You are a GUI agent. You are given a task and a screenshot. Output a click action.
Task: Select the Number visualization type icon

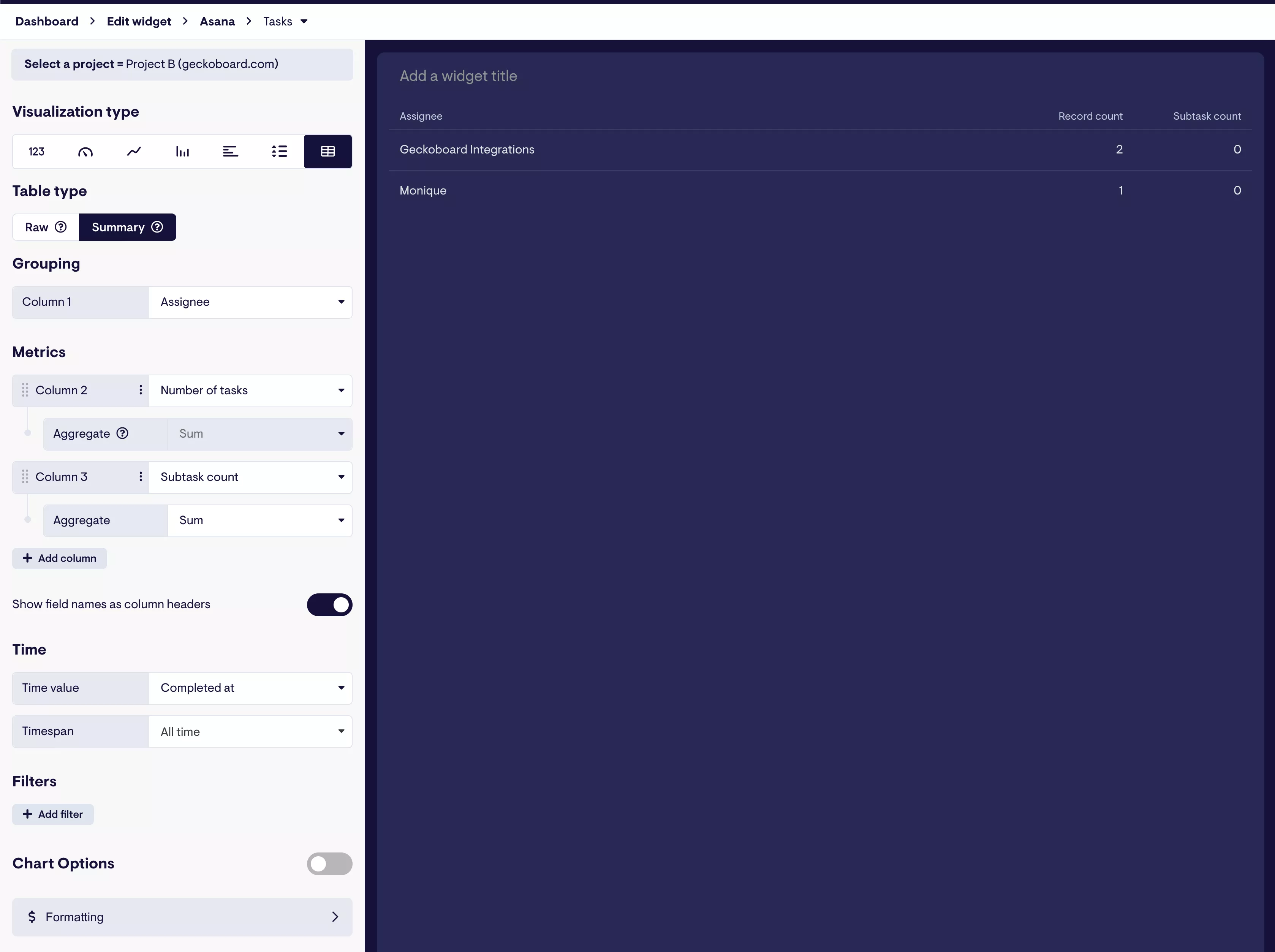pyautogui.click(x=36, y=152)
